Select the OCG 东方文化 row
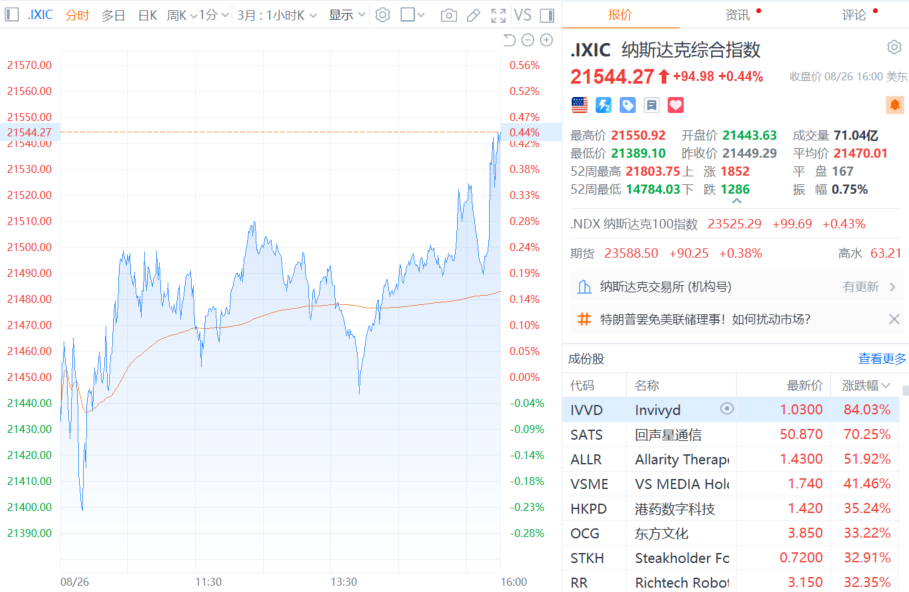909x592 pixels. [730, 533]
